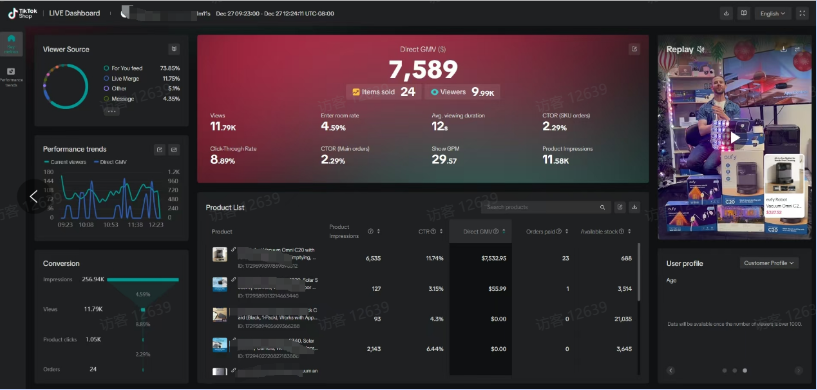
Task: Show the Orders paid help icon
Action: [559, 231]
